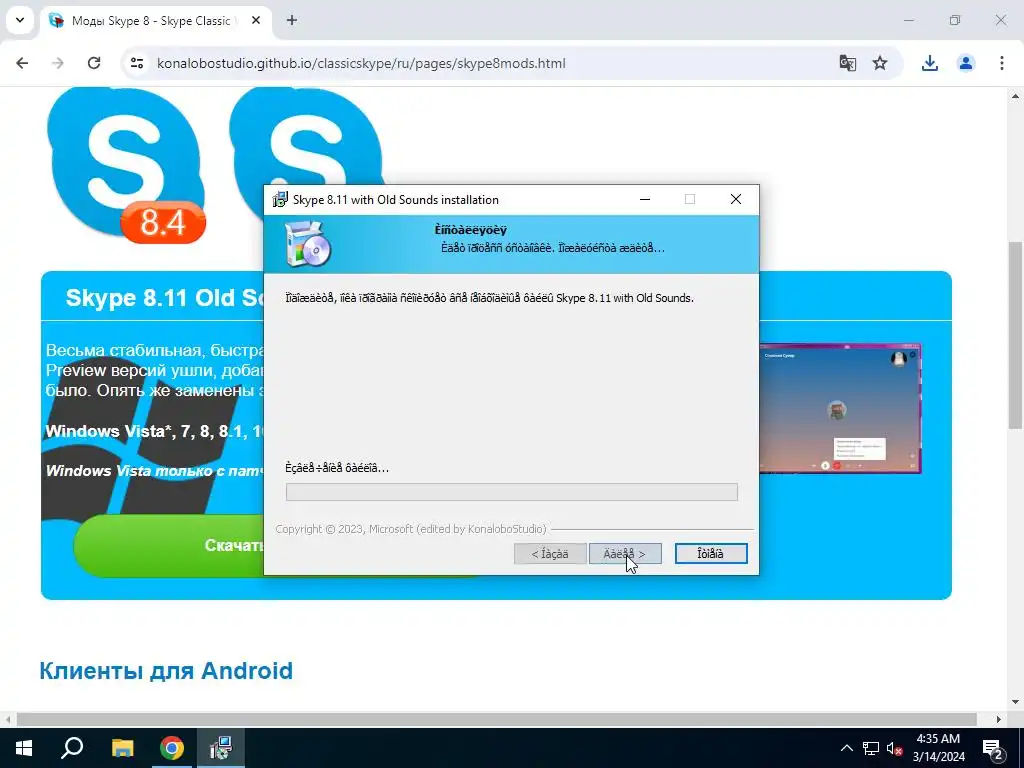The image size is (1024, 768).
Task: Click the Chrome back arrow
Action: point(22,63)
